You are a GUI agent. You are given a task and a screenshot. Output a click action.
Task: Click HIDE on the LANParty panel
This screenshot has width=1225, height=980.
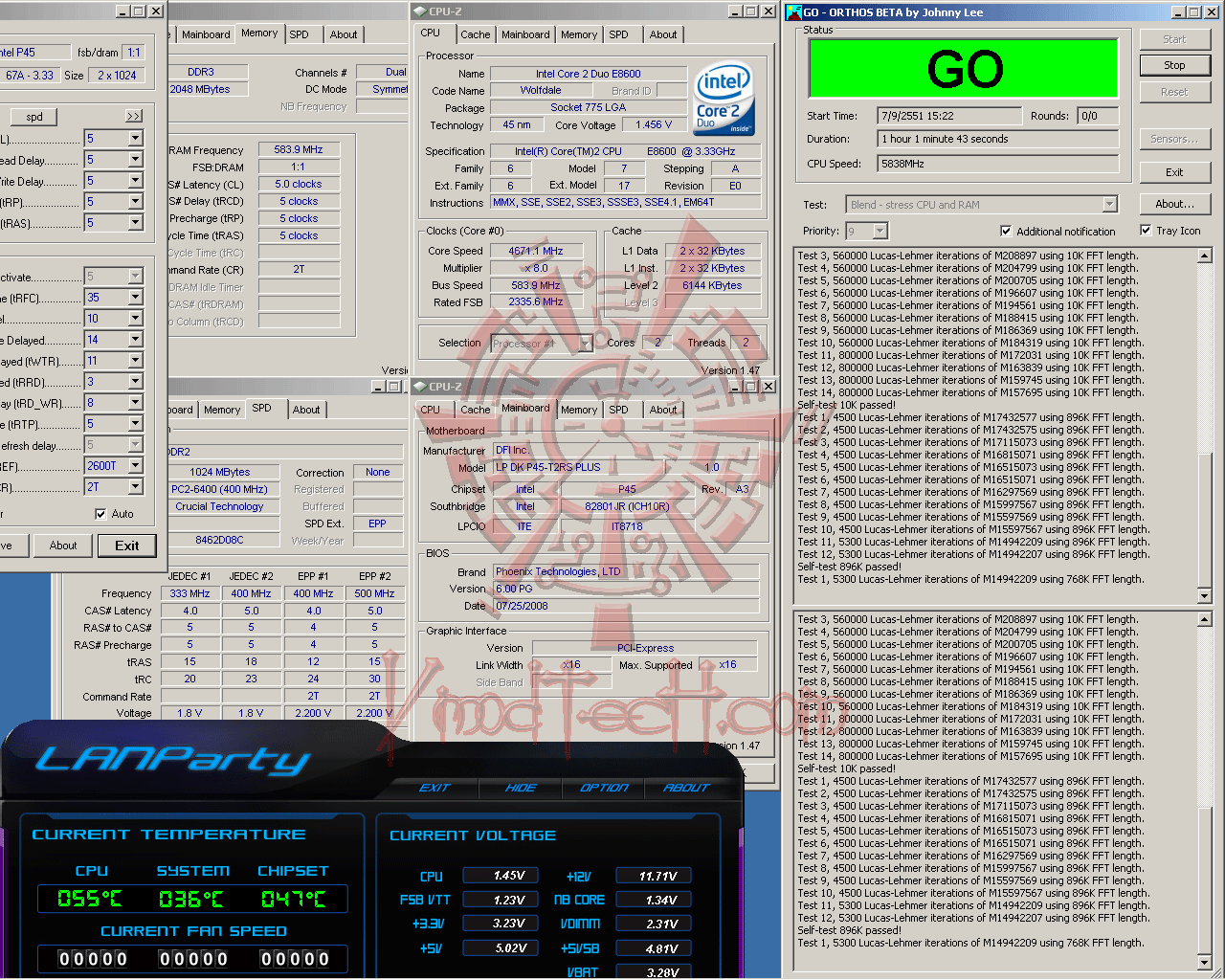(521, 788)
